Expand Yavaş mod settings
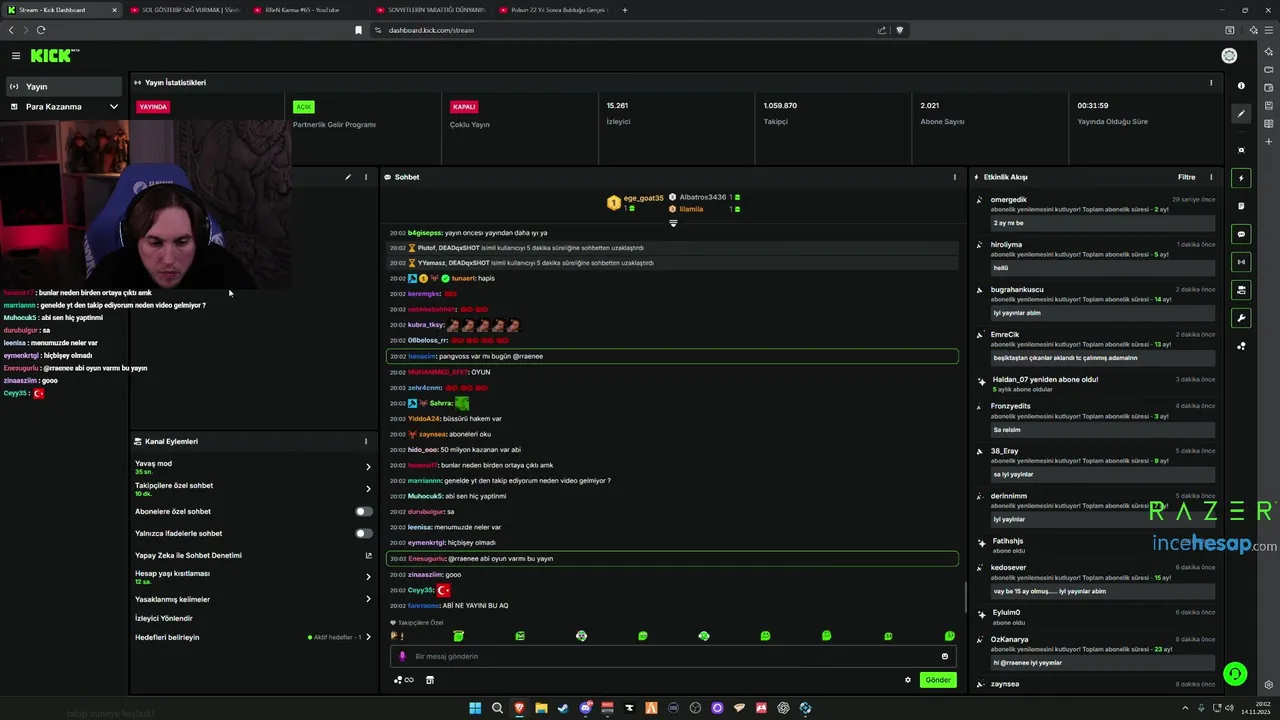Screen dimensions: 1280x720 pos(368,467)
